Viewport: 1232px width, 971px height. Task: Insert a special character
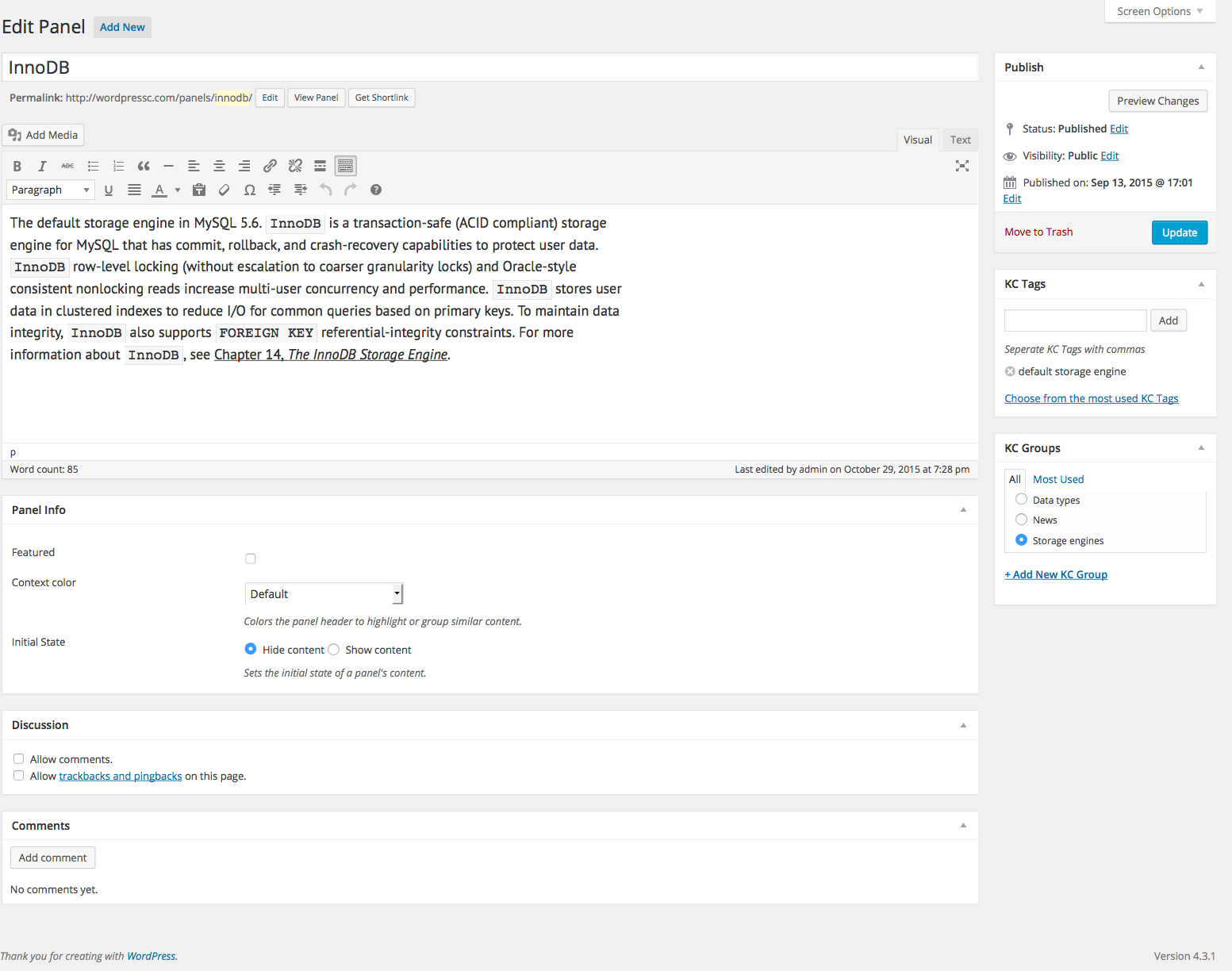click(250, 190)
